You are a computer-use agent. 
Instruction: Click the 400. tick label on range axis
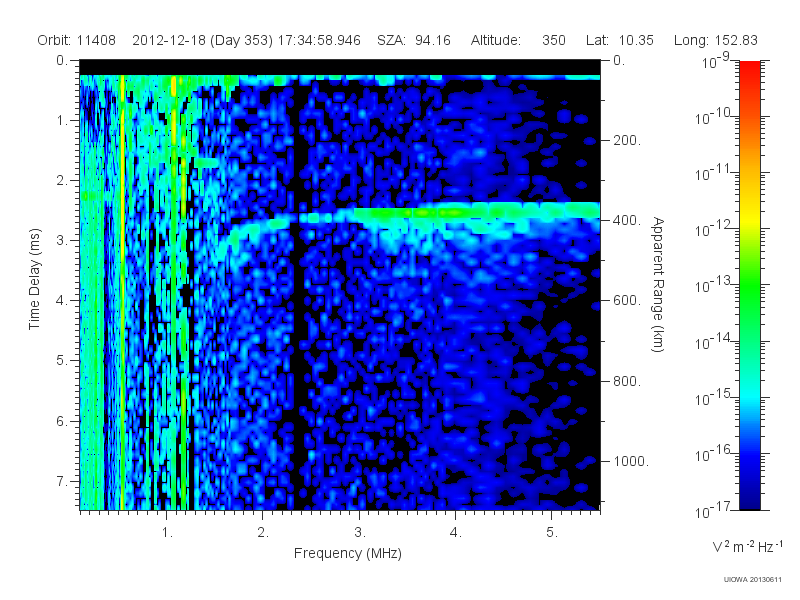pos(627,220)
